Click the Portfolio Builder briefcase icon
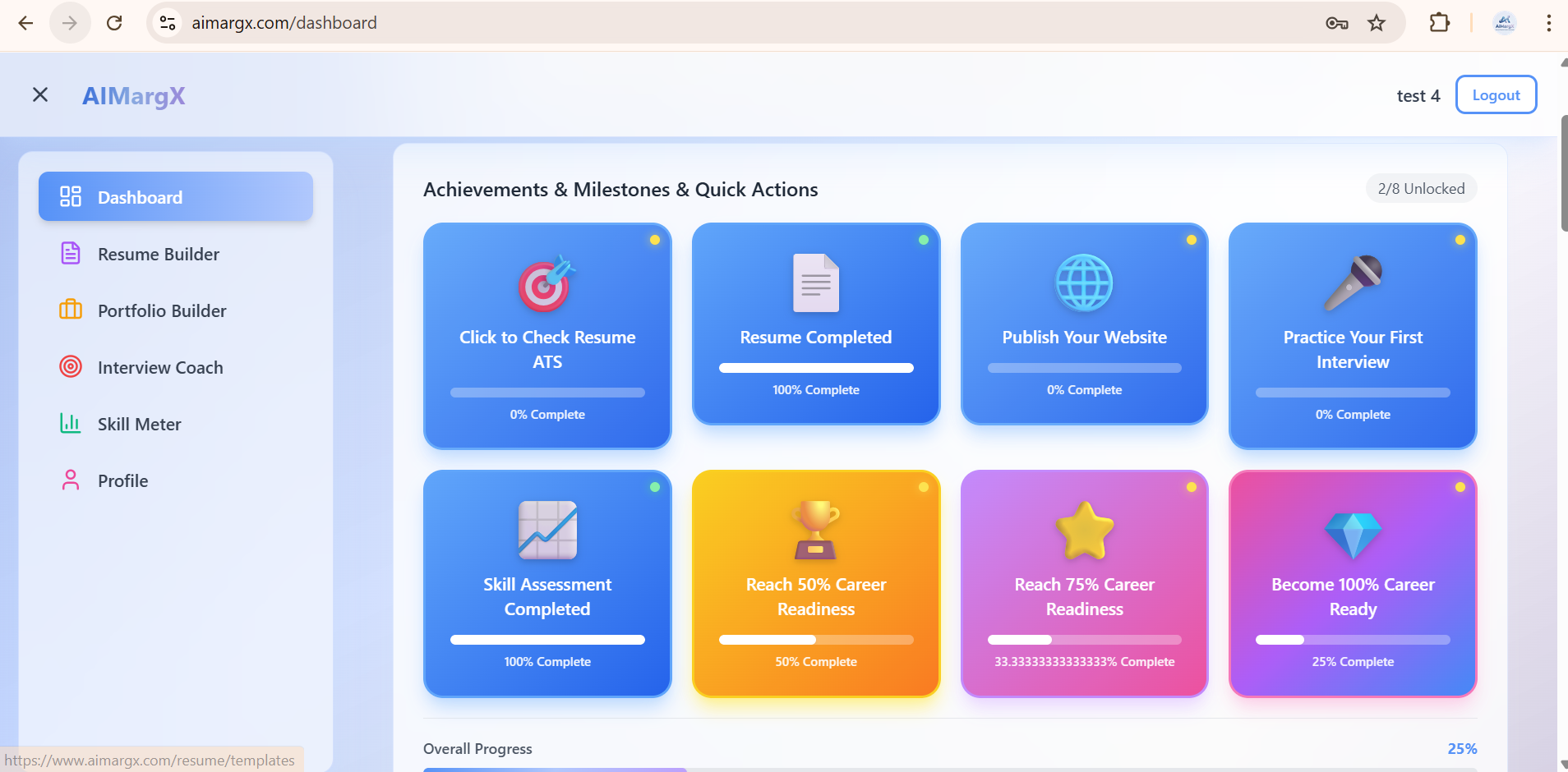The width and height of the screenshot is (1568, 772). [x=71, y=310]
